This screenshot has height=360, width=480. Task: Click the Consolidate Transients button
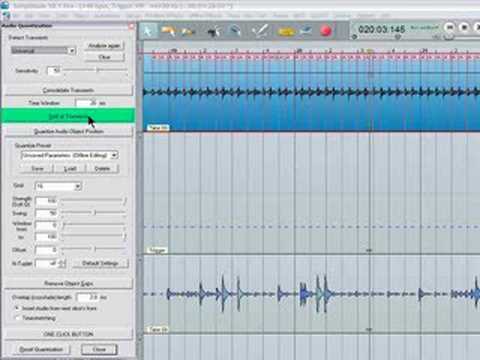click(x=68, y=90)
